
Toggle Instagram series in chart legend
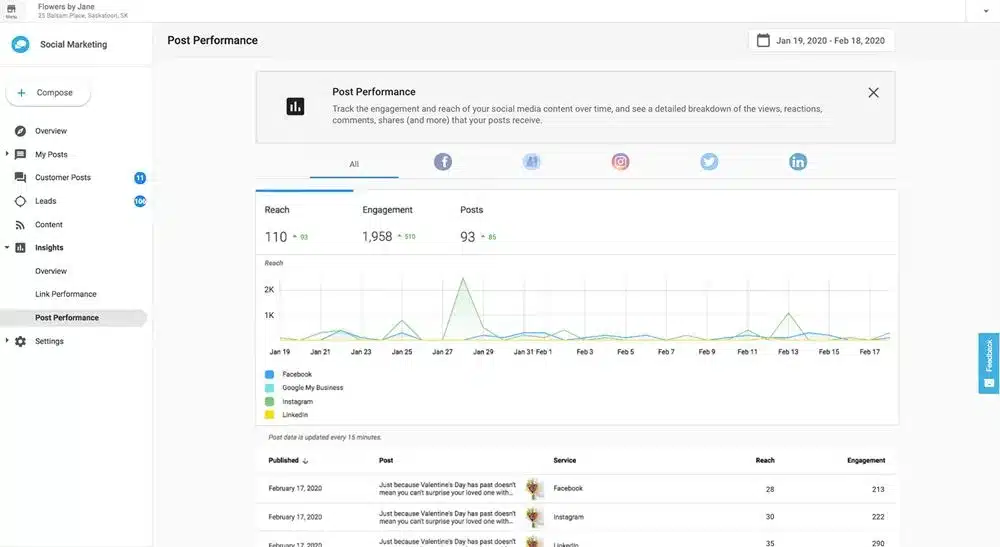[270, 401]
